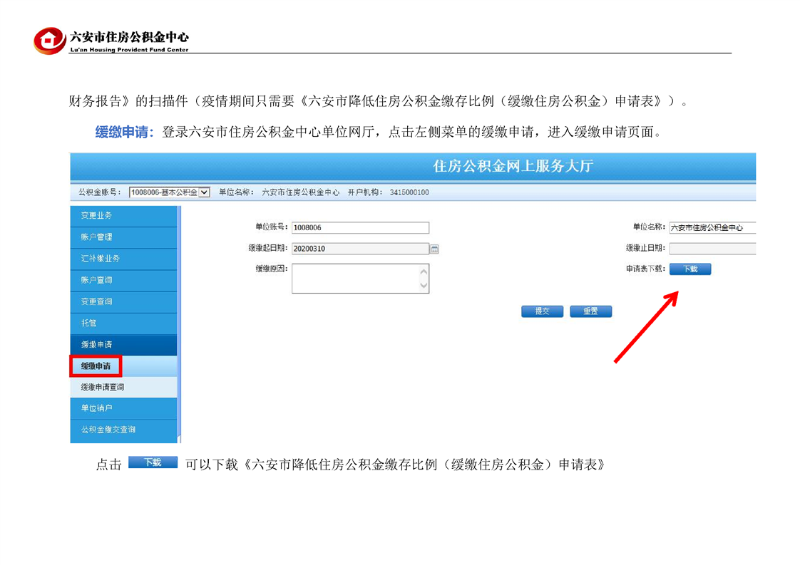The image size is (800, 565).
Task: Select the 缓缴申请查询 submenu item
Action: pyautogui.click(x=123, y=387)
